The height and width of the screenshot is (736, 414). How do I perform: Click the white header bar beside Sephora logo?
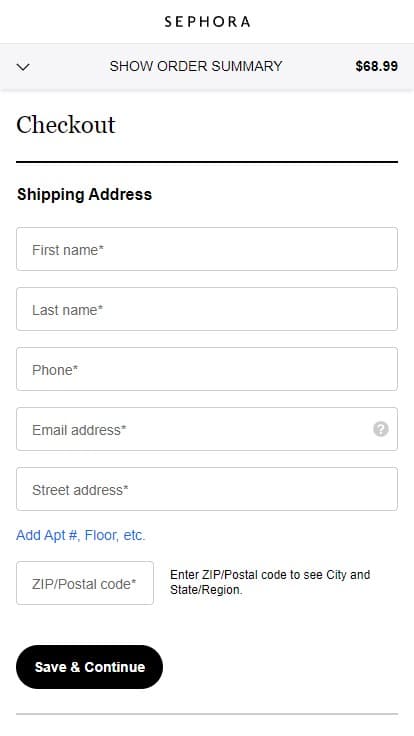329,22
